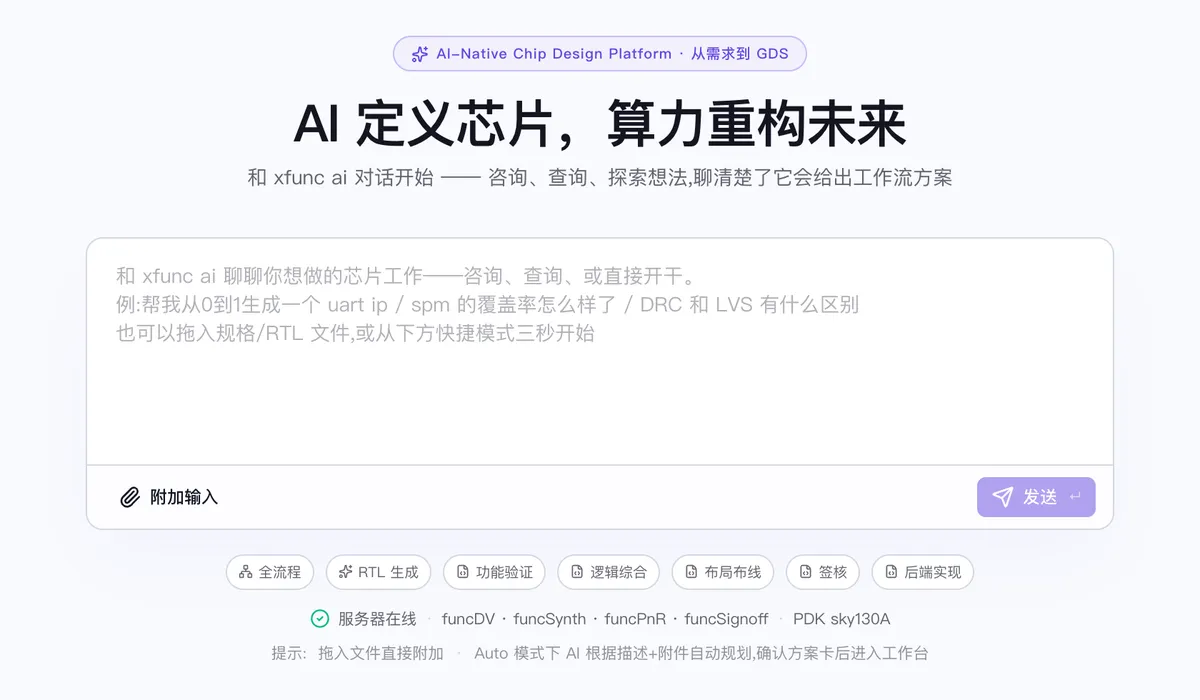Click the paperclip attach icon
This screenshot has height=700, width=1200.
pos(129,497)
